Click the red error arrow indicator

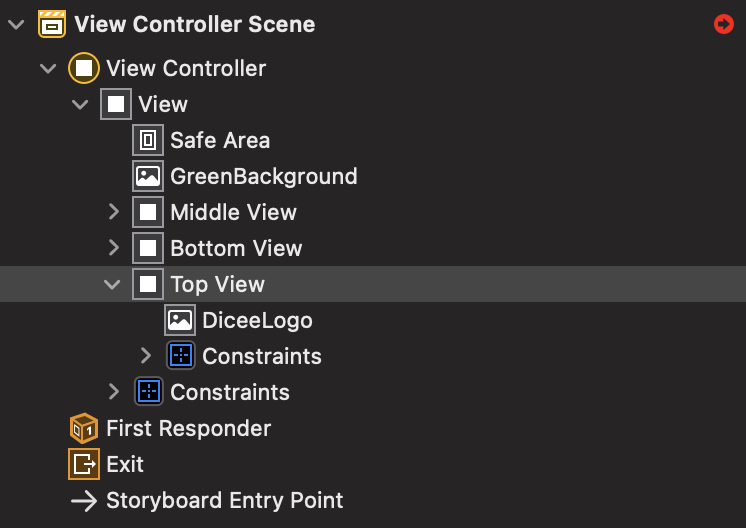724,24
